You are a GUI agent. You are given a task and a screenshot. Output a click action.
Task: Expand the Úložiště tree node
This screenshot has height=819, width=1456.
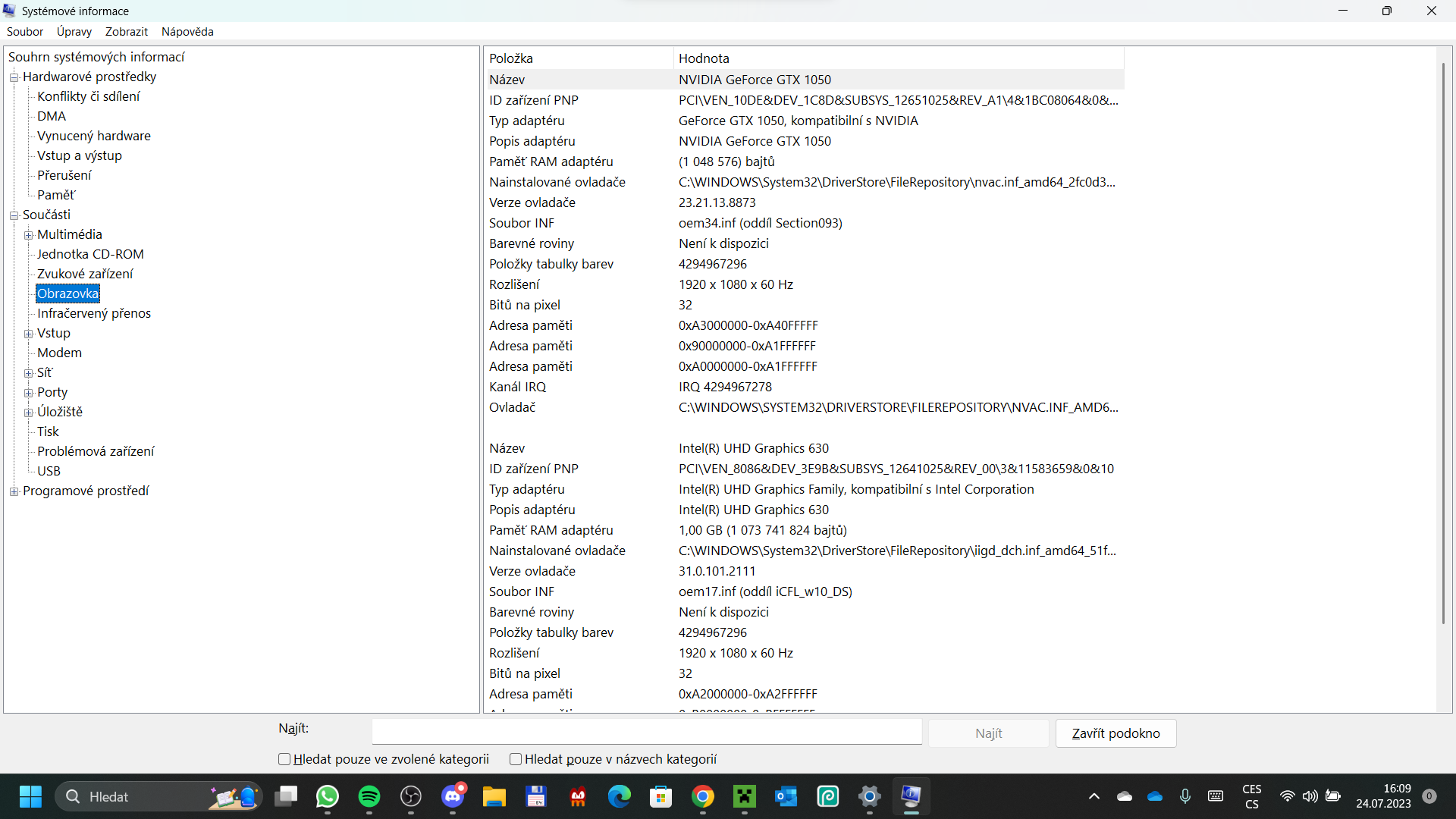click(28, 413)
